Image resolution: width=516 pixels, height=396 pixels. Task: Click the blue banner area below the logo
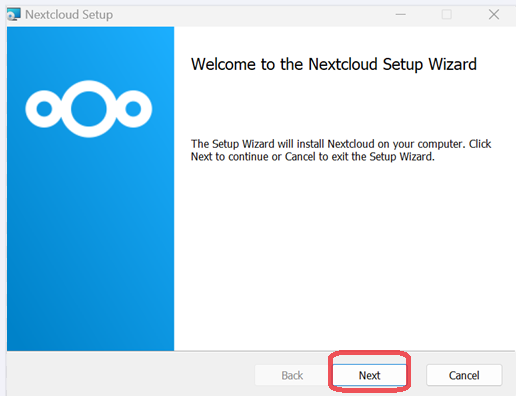pyautogui.click(x=90, y=243)
